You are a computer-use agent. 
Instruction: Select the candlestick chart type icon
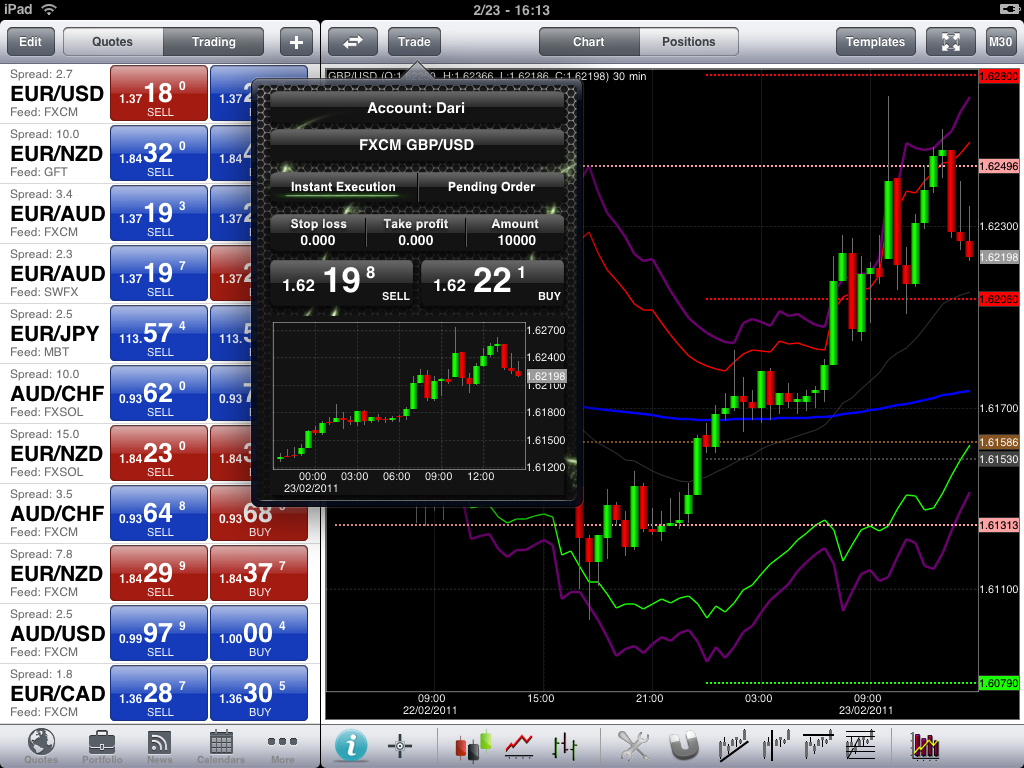(x=473, y=745)
